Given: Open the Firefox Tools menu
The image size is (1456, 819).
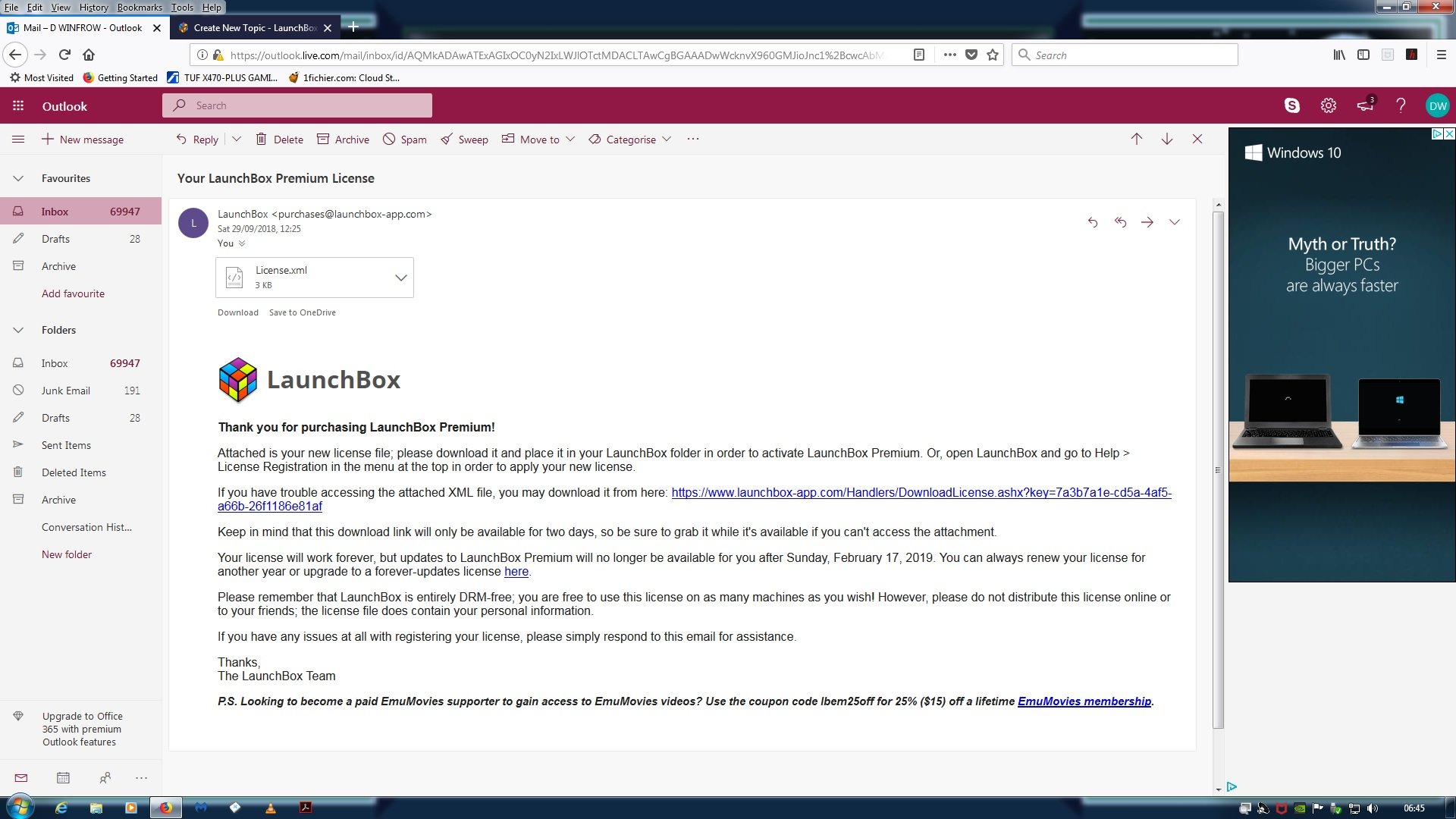Looking at the screenshot, I should coord(182,8).
